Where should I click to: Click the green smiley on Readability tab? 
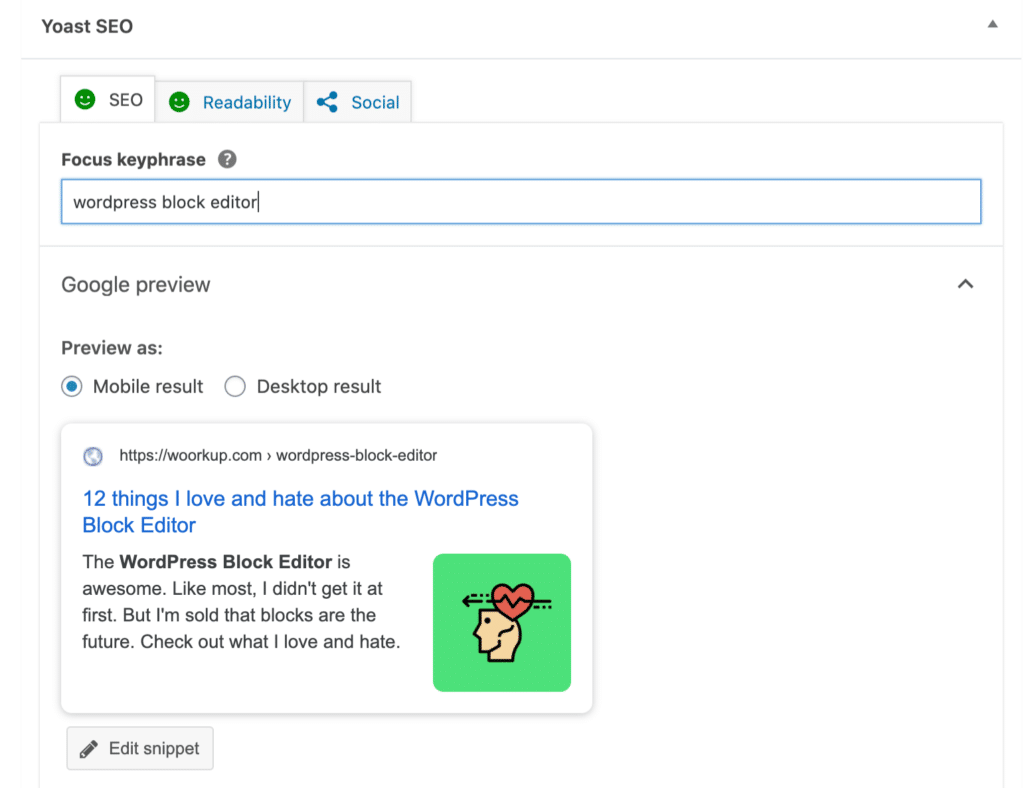179,102
